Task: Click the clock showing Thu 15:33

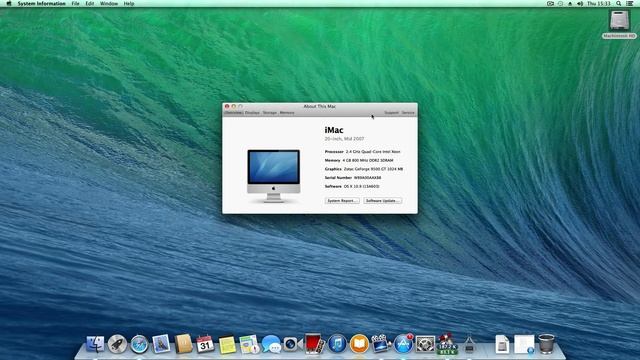Action: click(x=599, y=3)
